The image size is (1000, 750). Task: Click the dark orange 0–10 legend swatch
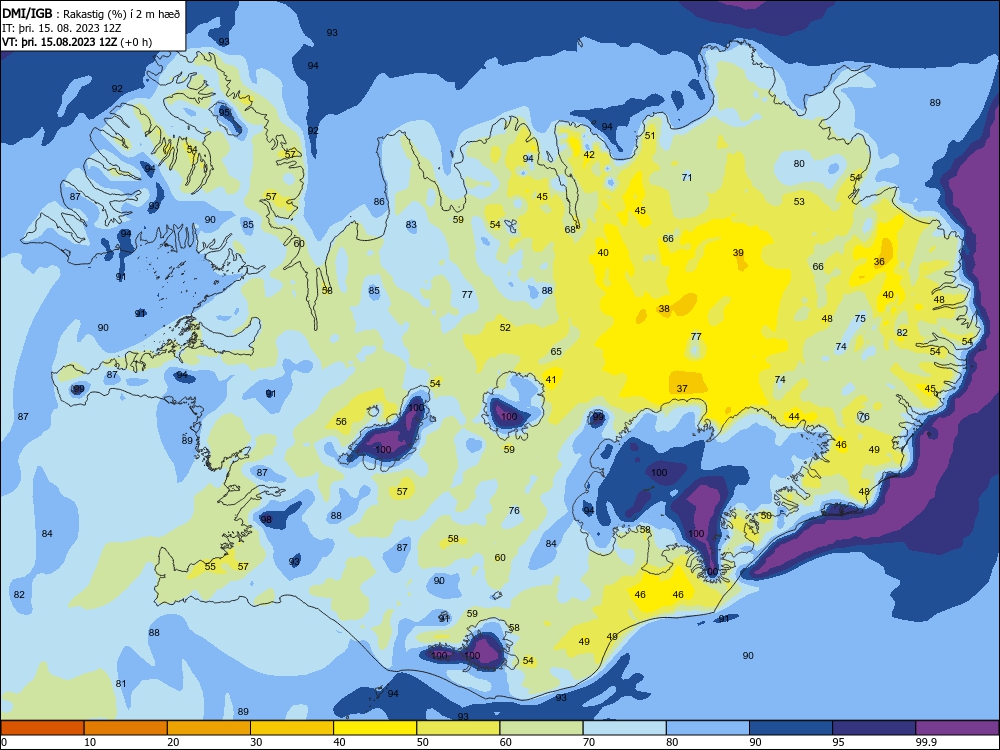42,728
